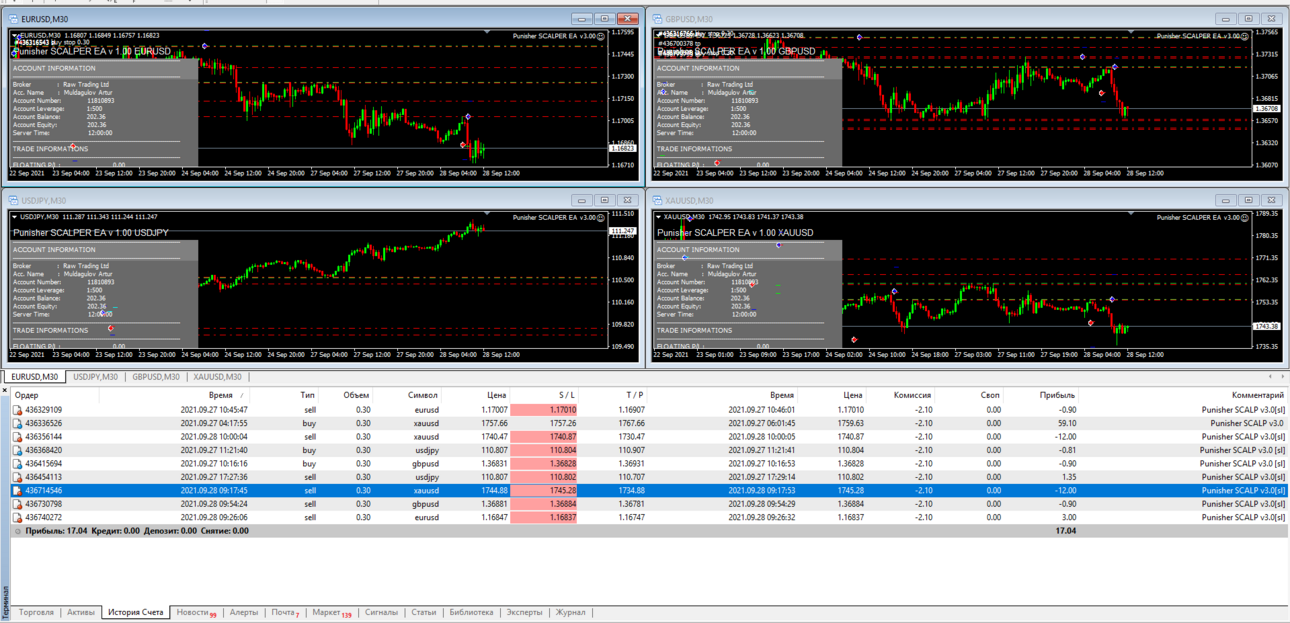Open the Библиотека tab
This screenshot has height=623, width=1290.
(471, 612)
